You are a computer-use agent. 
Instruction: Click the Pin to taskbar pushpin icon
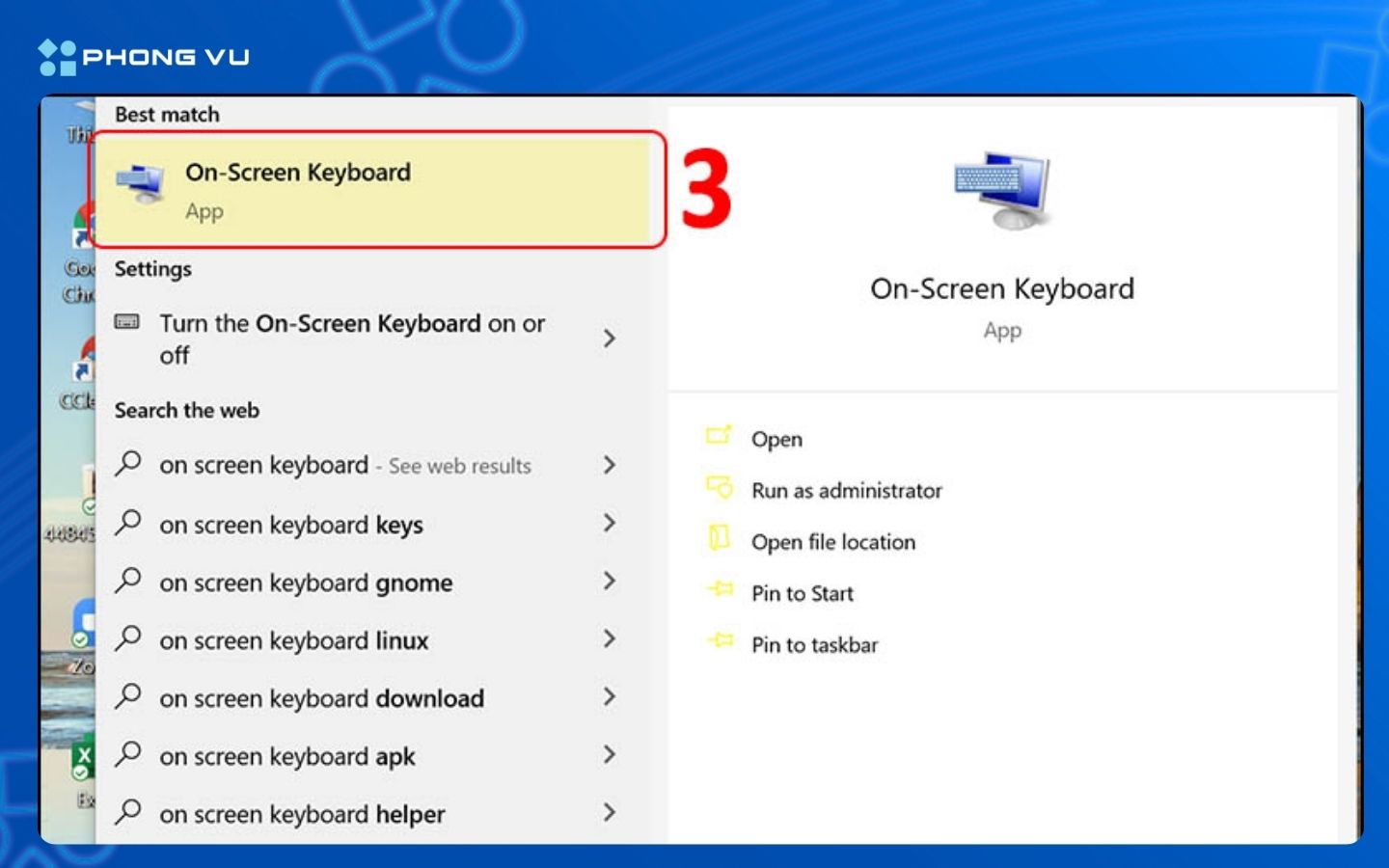721,643
